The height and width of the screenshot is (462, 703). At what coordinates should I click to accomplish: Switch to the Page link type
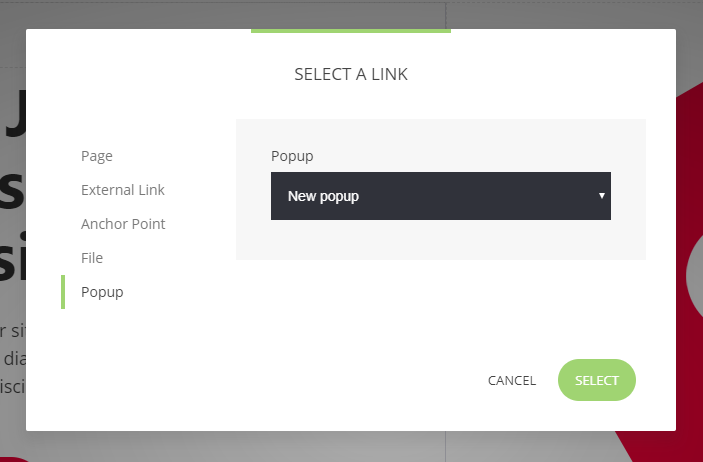click(97, 156)
